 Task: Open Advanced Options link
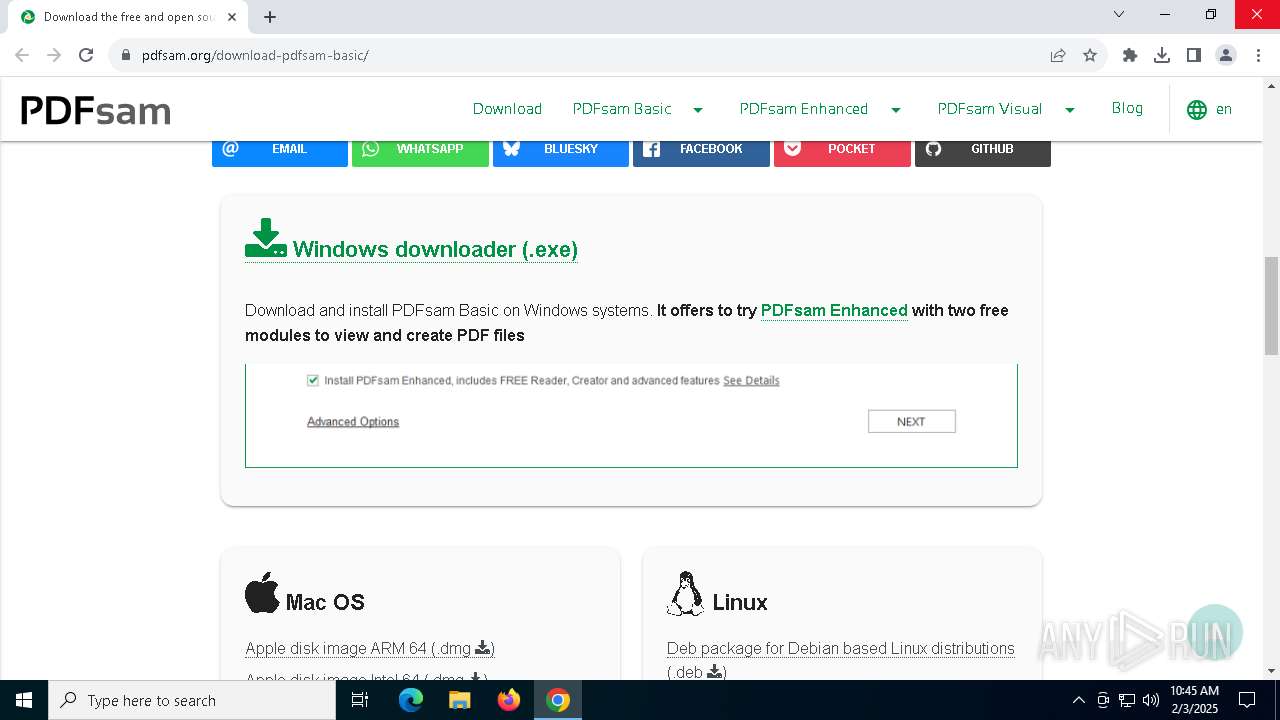353,422
